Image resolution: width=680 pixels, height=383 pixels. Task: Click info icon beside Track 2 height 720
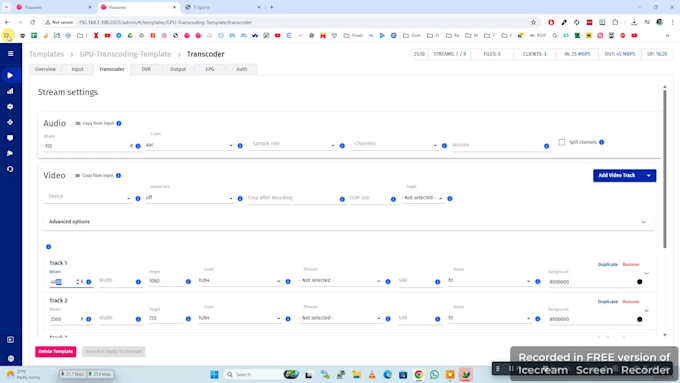tap(188, 319)
